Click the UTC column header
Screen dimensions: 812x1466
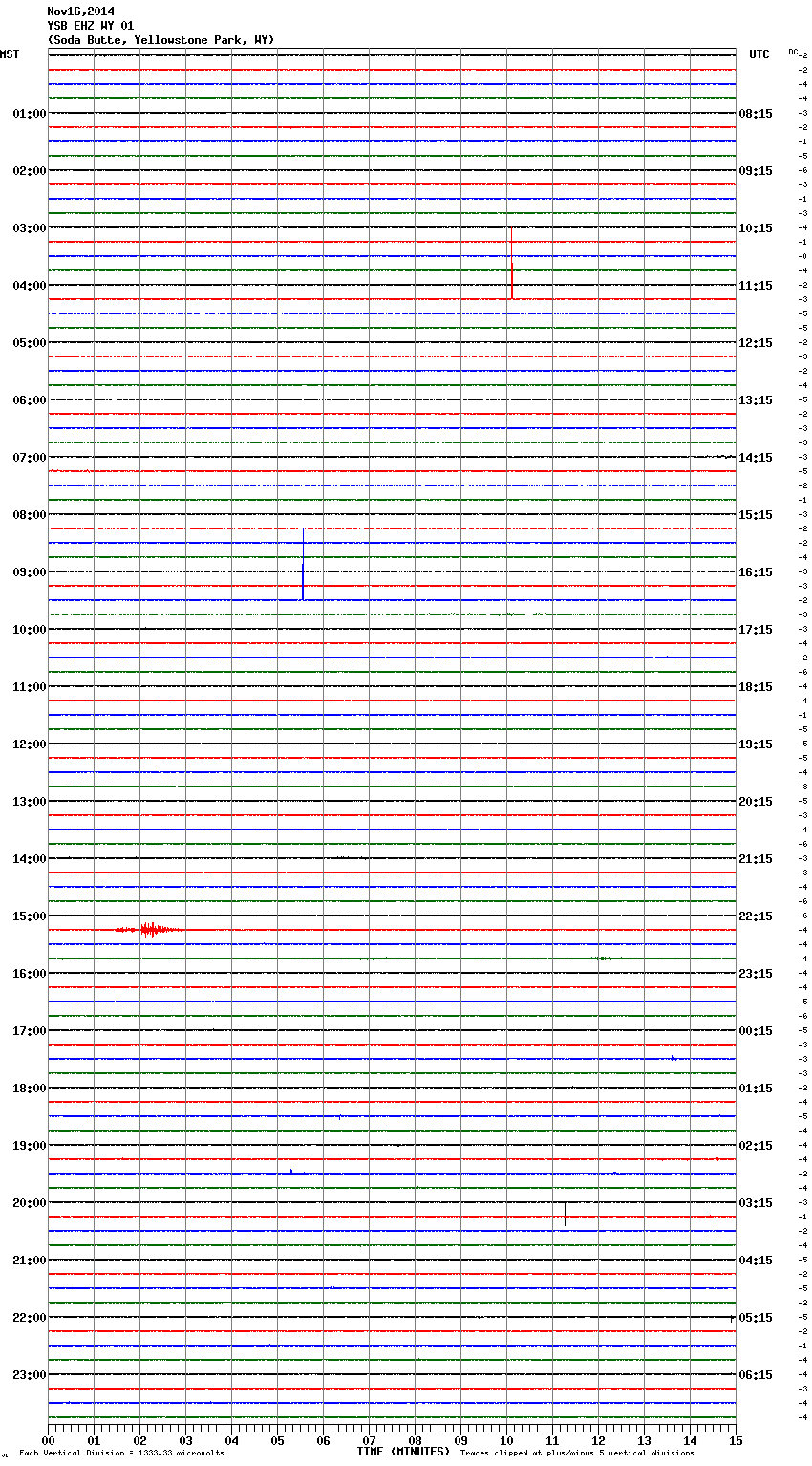(759, 54)
